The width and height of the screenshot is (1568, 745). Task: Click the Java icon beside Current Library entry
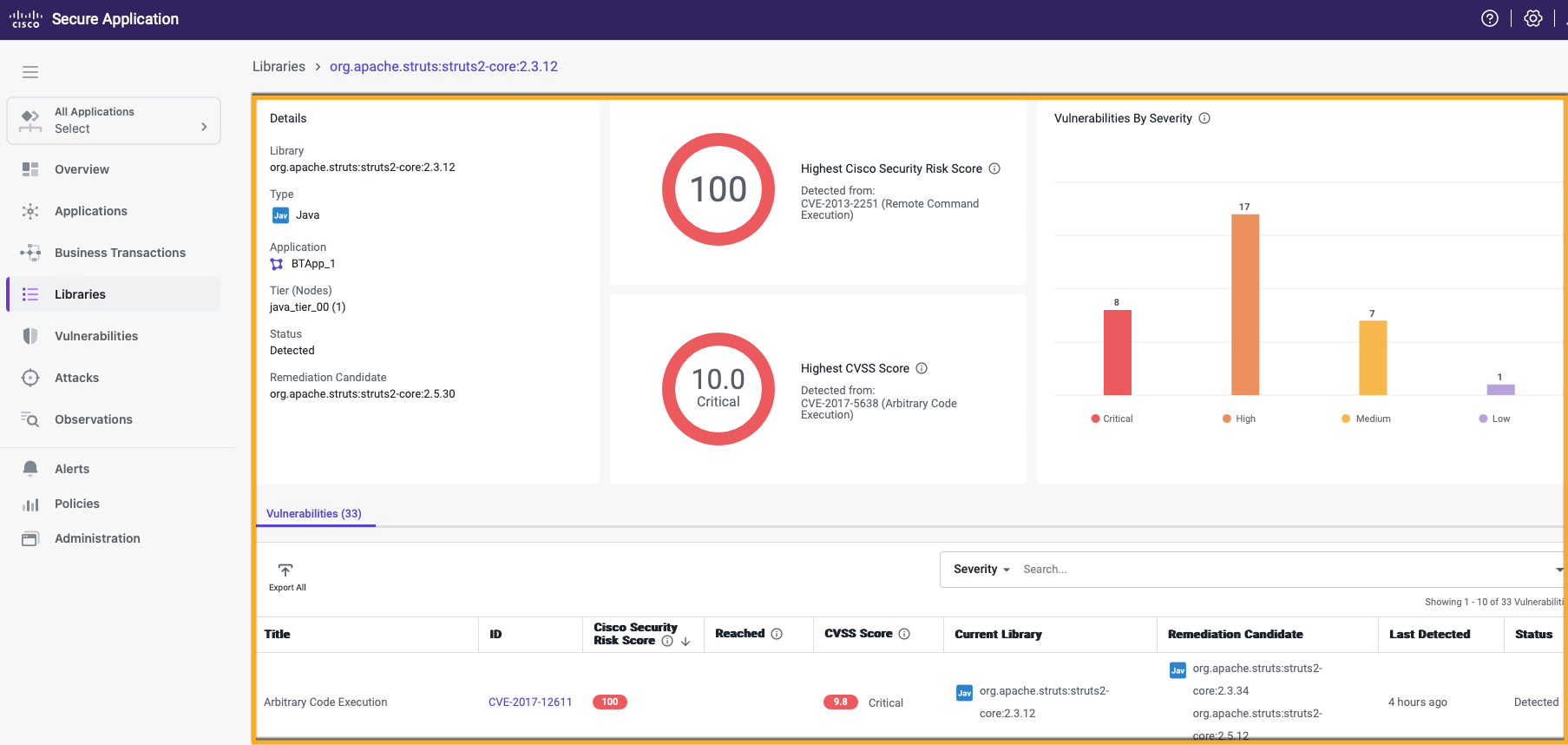(964, 692)
